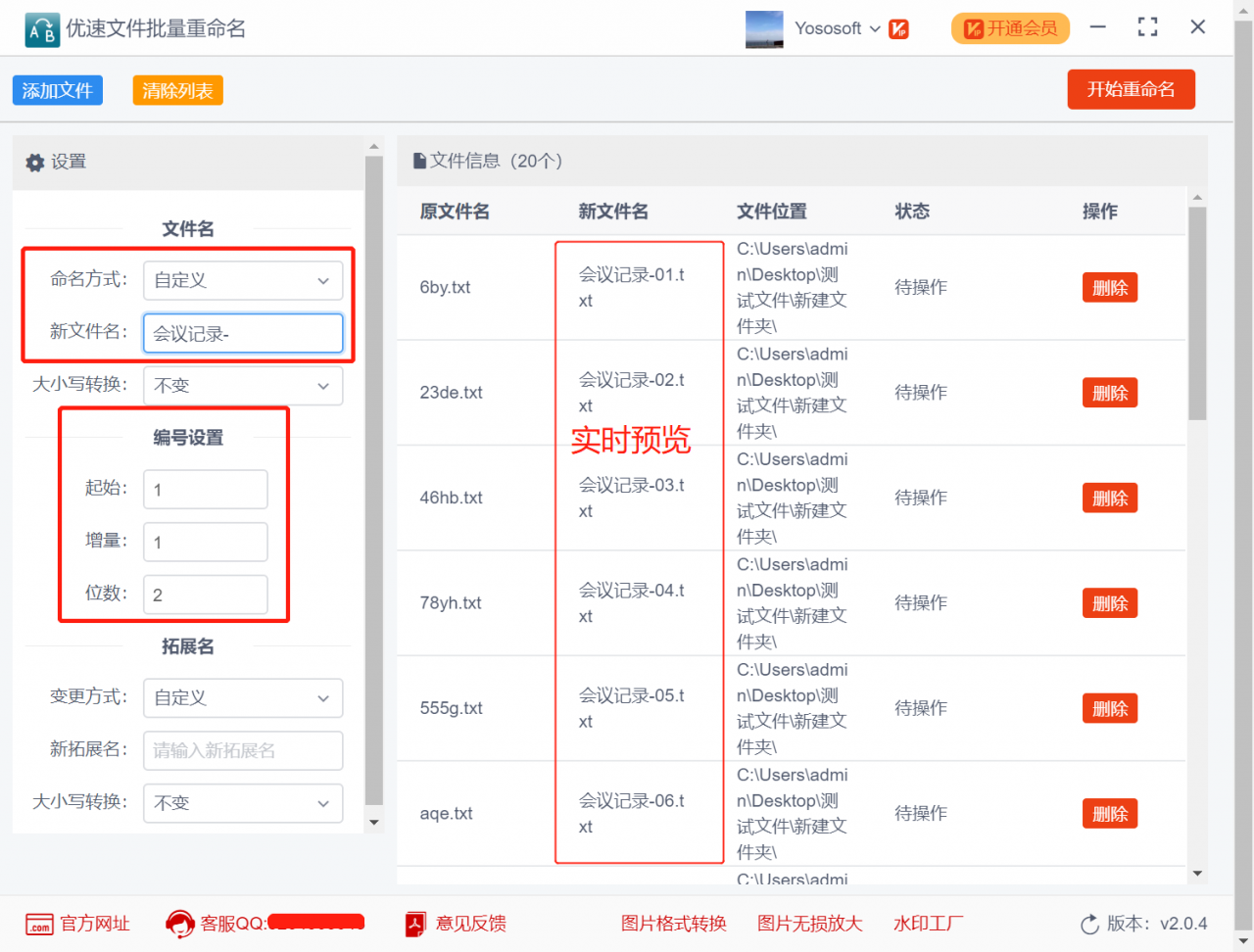
Task: Open the 文件名 section 大小写转换 dropdown
Action: 242,386
